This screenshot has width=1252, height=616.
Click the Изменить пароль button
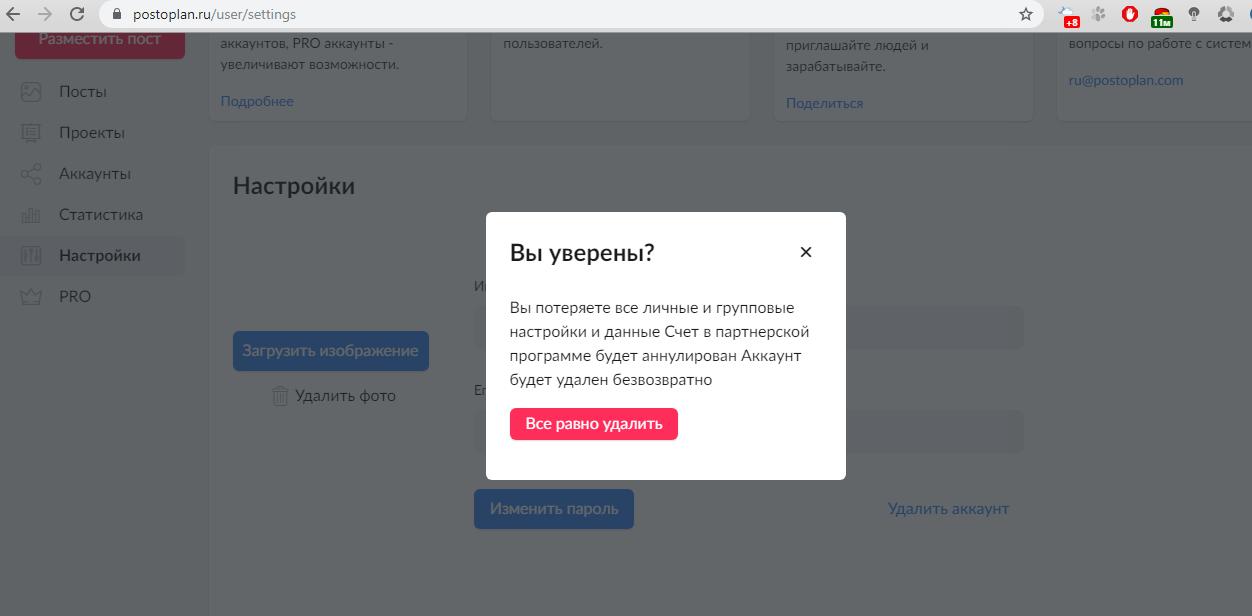coord(554,509)
